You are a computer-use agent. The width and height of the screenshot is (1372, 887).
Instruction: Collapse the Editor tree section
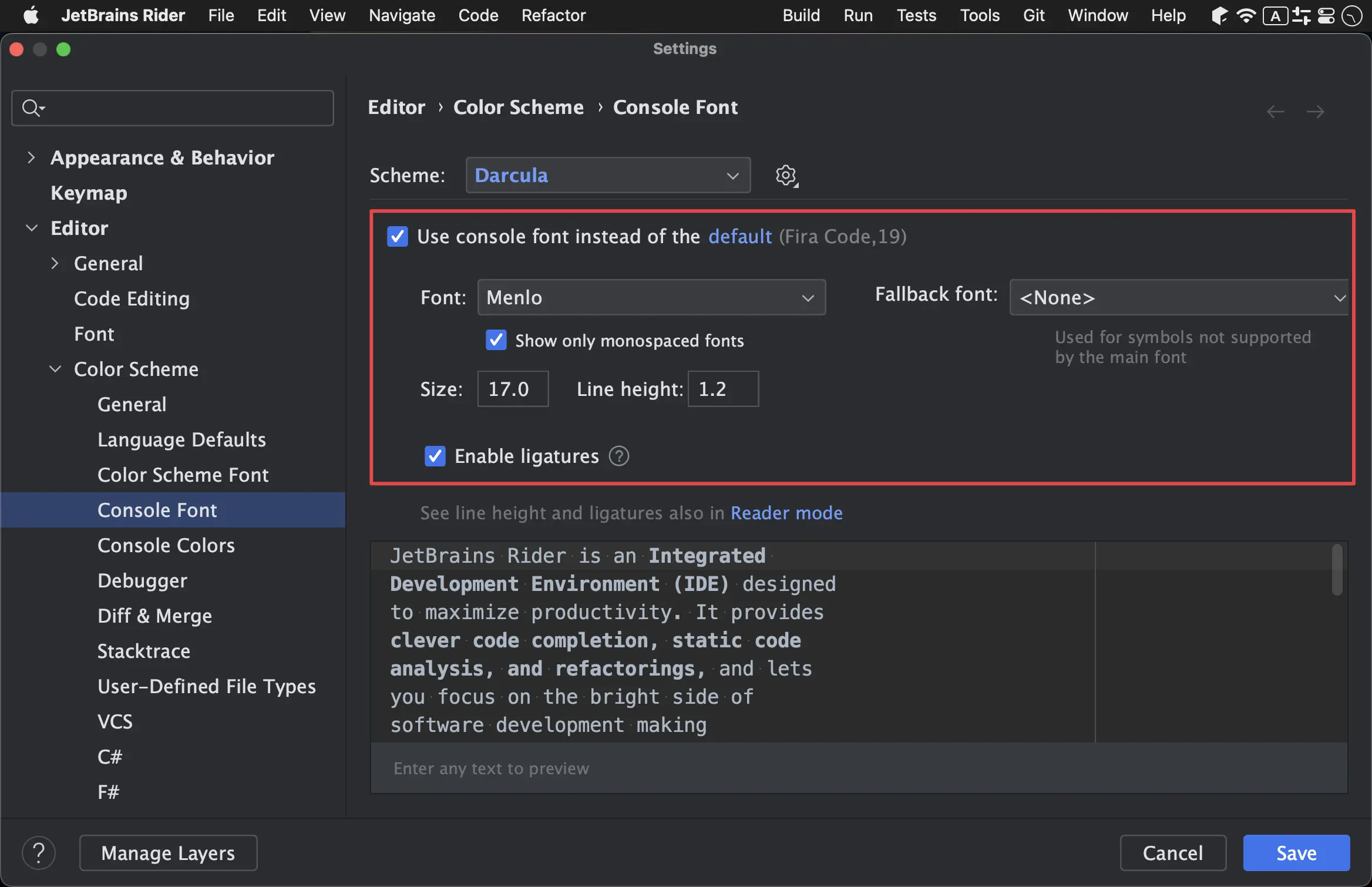click(31, 228)
